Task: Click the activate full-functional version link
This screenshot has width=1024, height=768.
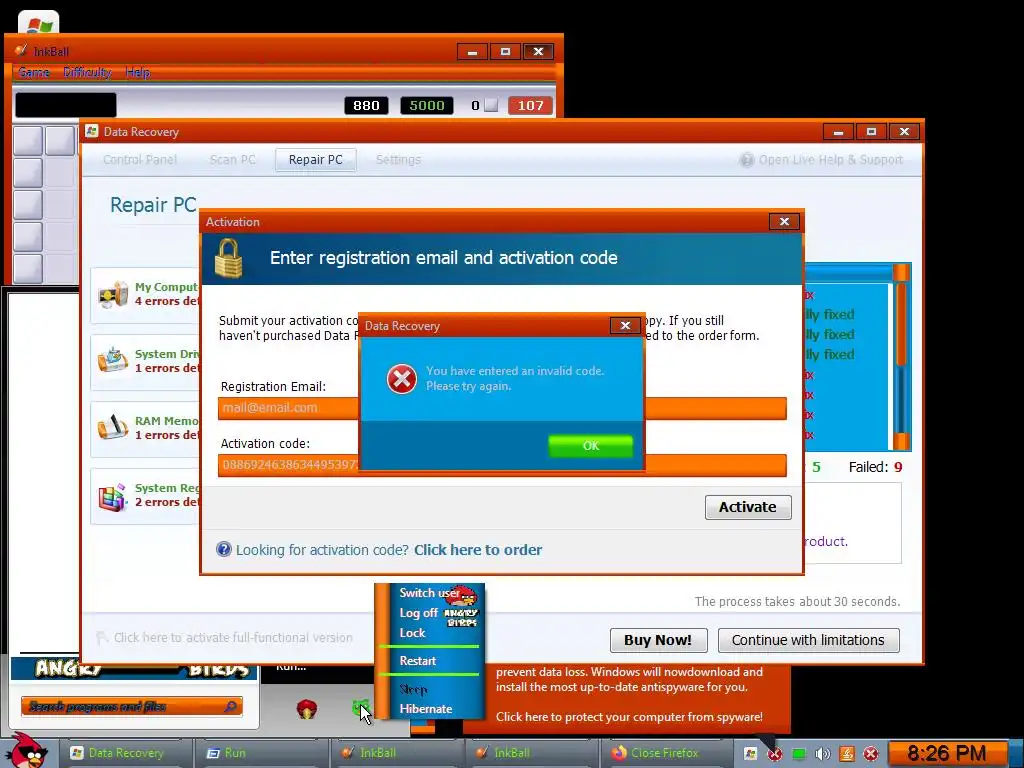Action: [x=233, y=638]
